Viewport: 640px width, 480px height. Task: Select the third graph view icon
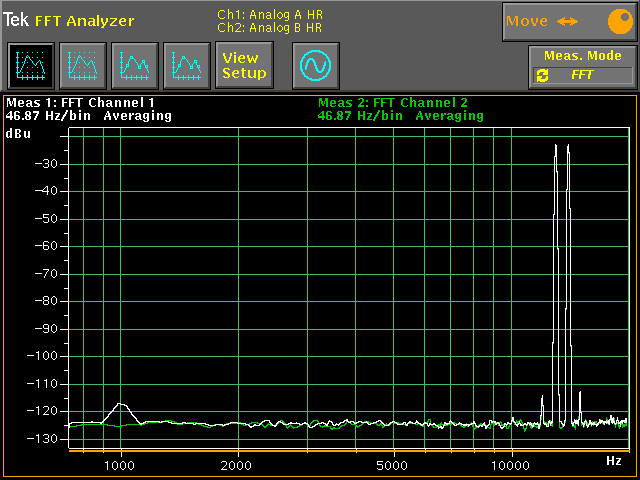click(134, 66)
